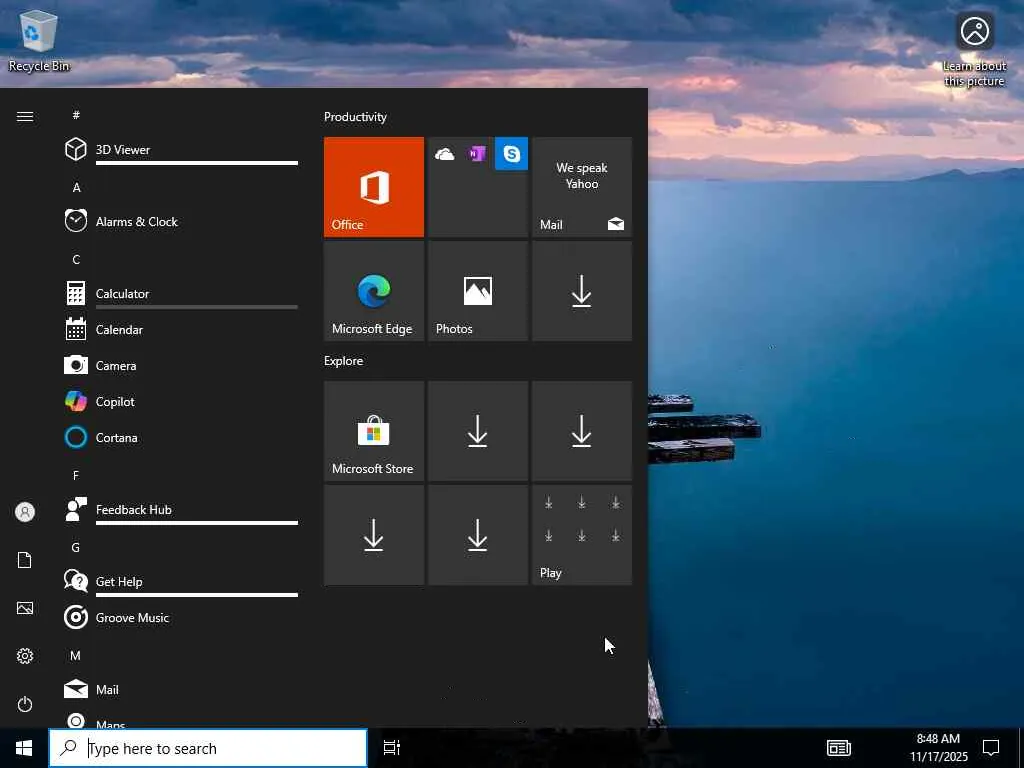Launch the Alarms & Clock icon
1024x768 pixels.
pyautogui.click(x=76, y=221)
